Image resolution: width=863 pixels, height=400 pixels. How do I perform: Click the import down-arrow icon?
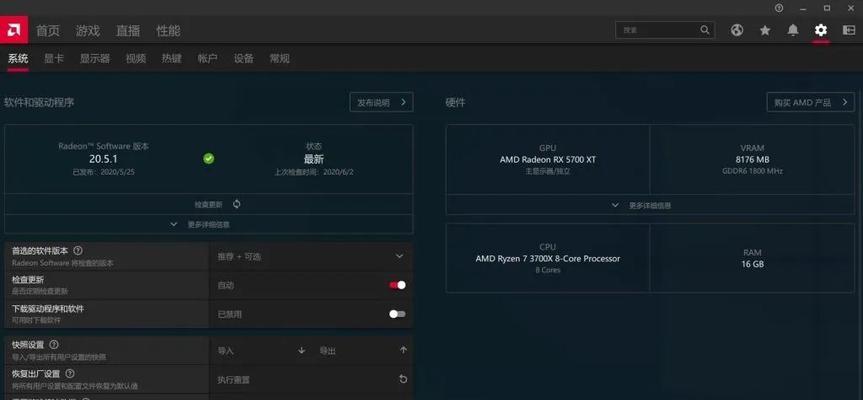[301, 350]
